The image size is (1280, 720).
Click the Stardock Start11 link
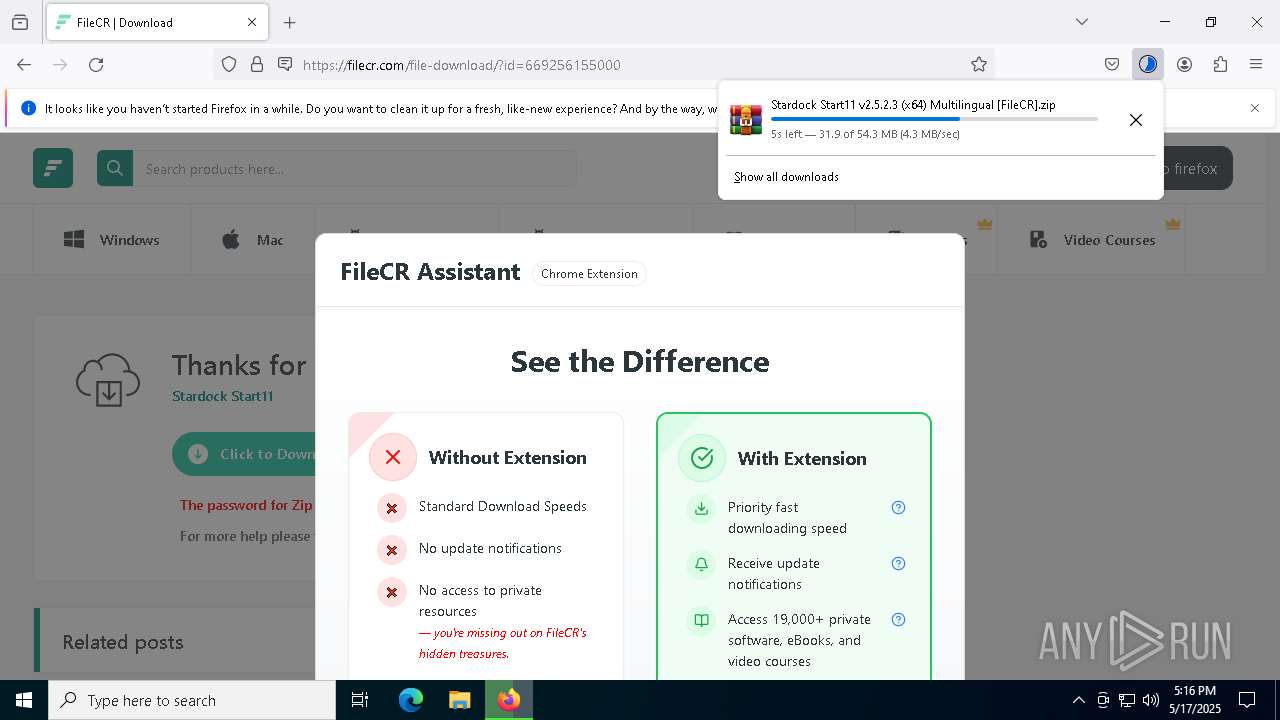222,396
